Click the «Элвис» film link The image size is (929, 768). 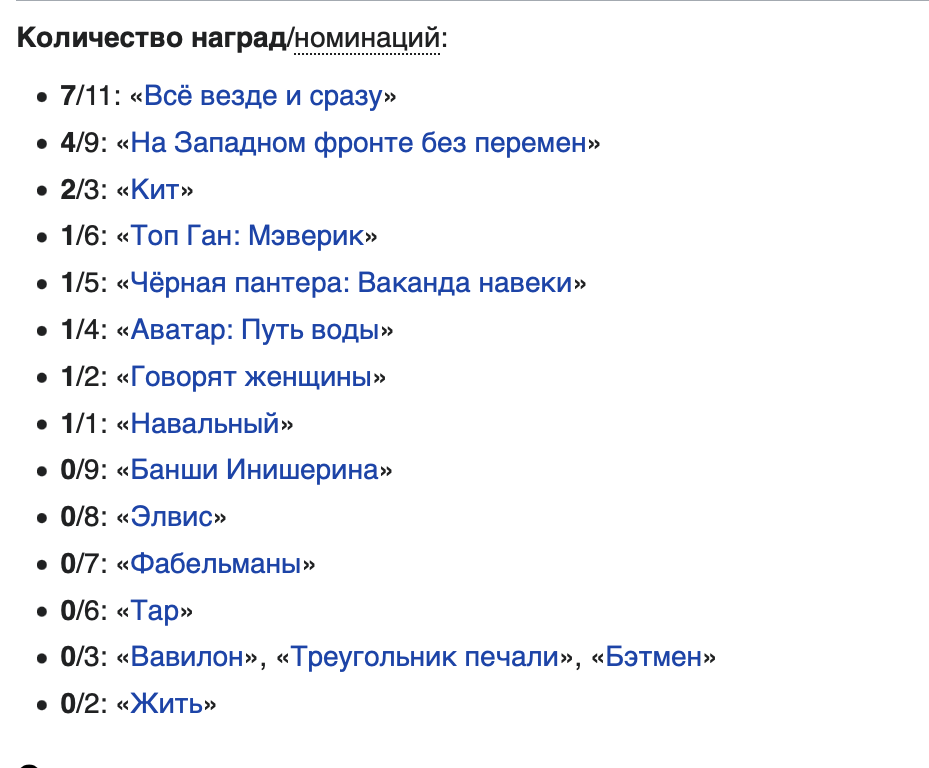pos(171,517)
